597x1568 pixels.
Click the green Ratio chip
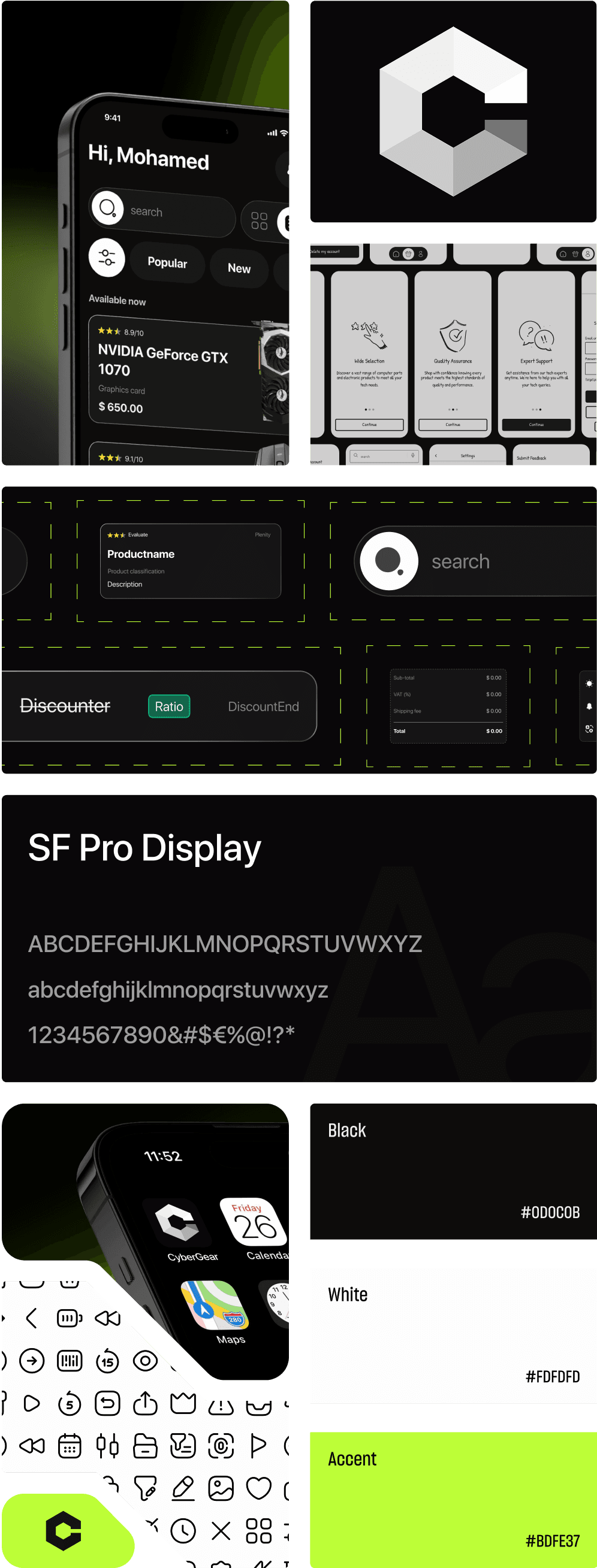click(x=169, y=706)
